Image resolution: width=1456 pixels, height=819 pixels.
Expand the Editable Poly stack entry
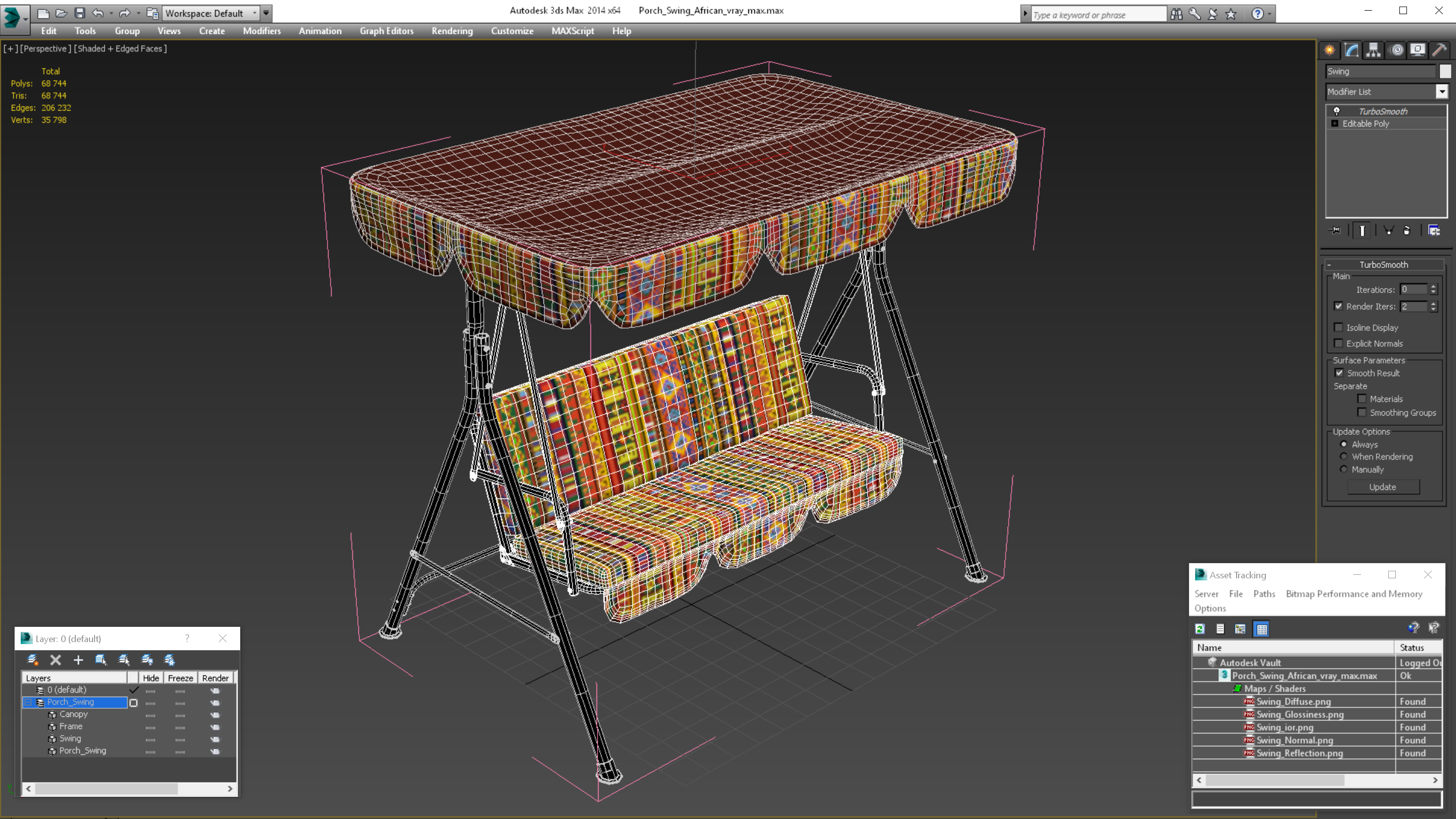coord(1335,123)
